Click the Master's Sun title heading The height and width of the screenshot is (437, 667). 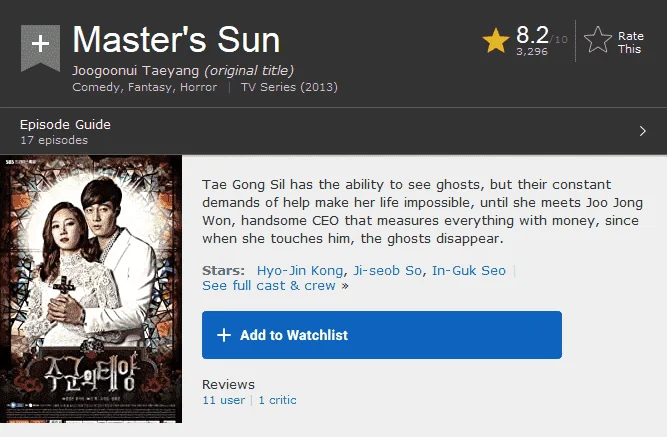coord(176,40)
